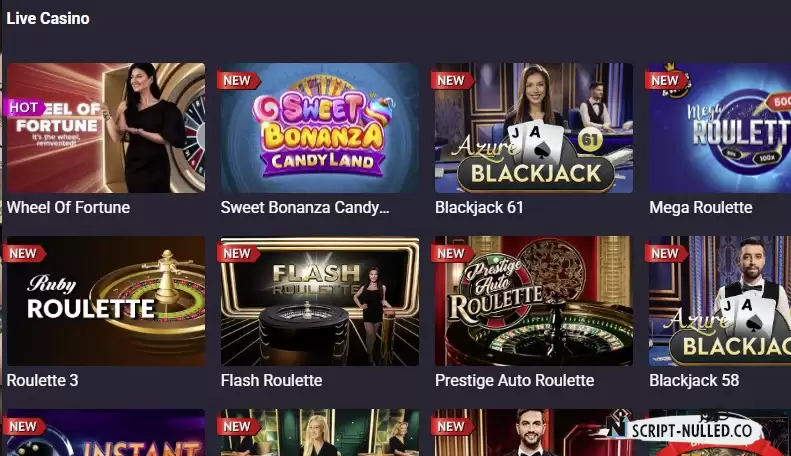The height and width of the screenshot is (456, 791).
Task: Click the Wheel Of Fortune title link
Action: click(68, 207)
